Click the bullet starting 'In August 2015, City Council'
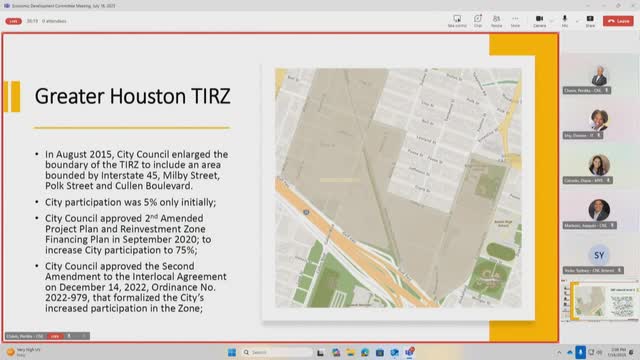Viewport: 640px width, 360px height. [x=136, y=170]
